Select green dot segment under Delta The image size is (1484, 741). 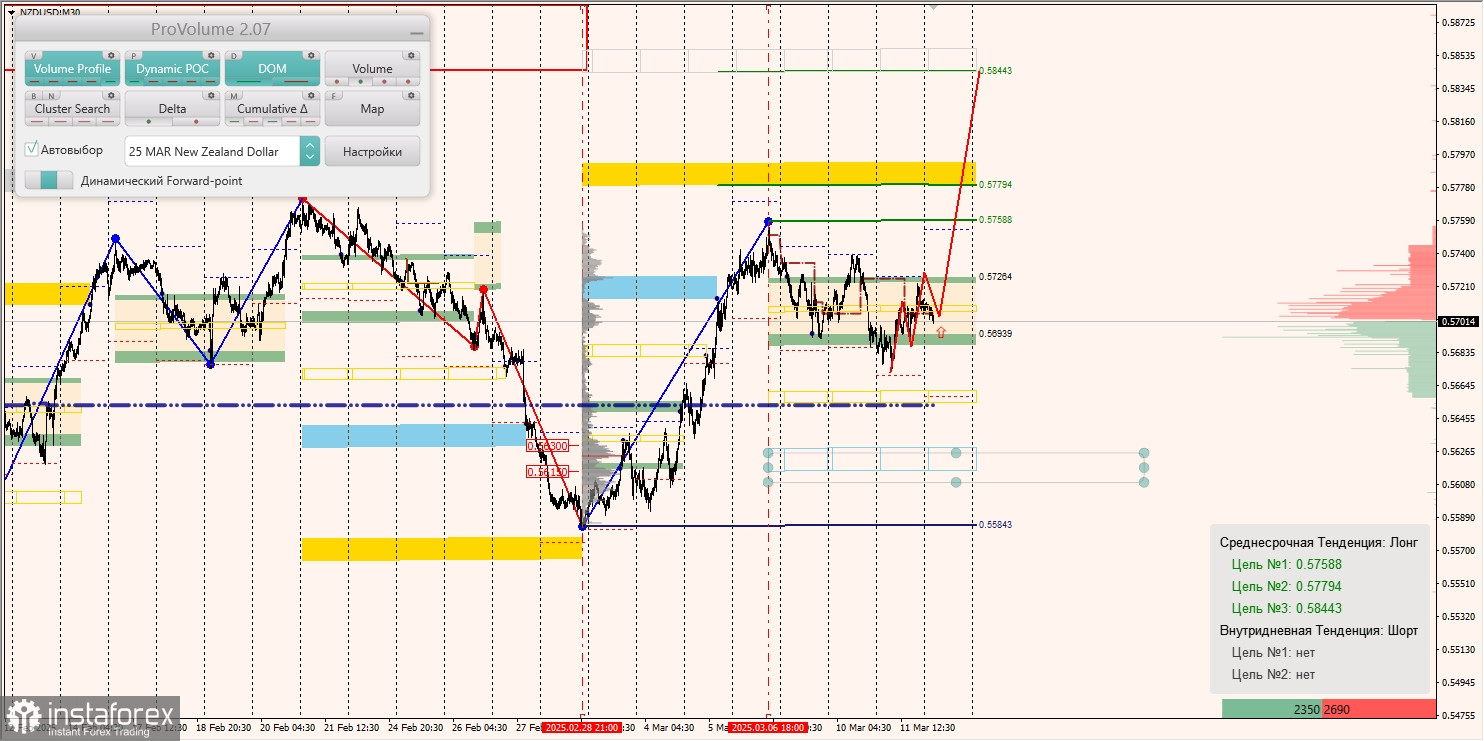pyautogui.click(x=149, y=122)
